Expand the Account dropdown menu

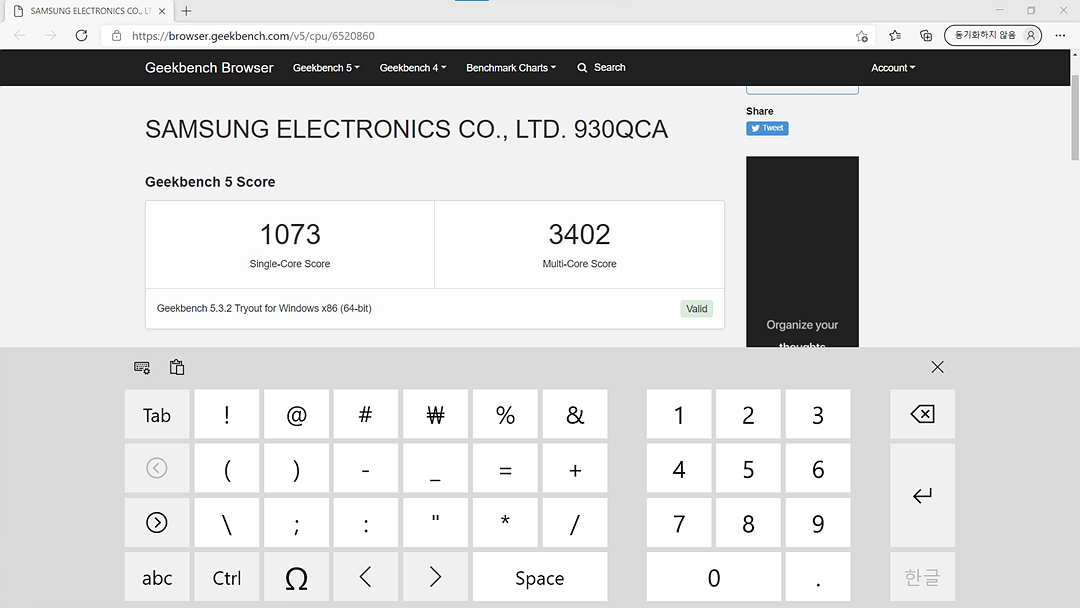click(893, 67)
